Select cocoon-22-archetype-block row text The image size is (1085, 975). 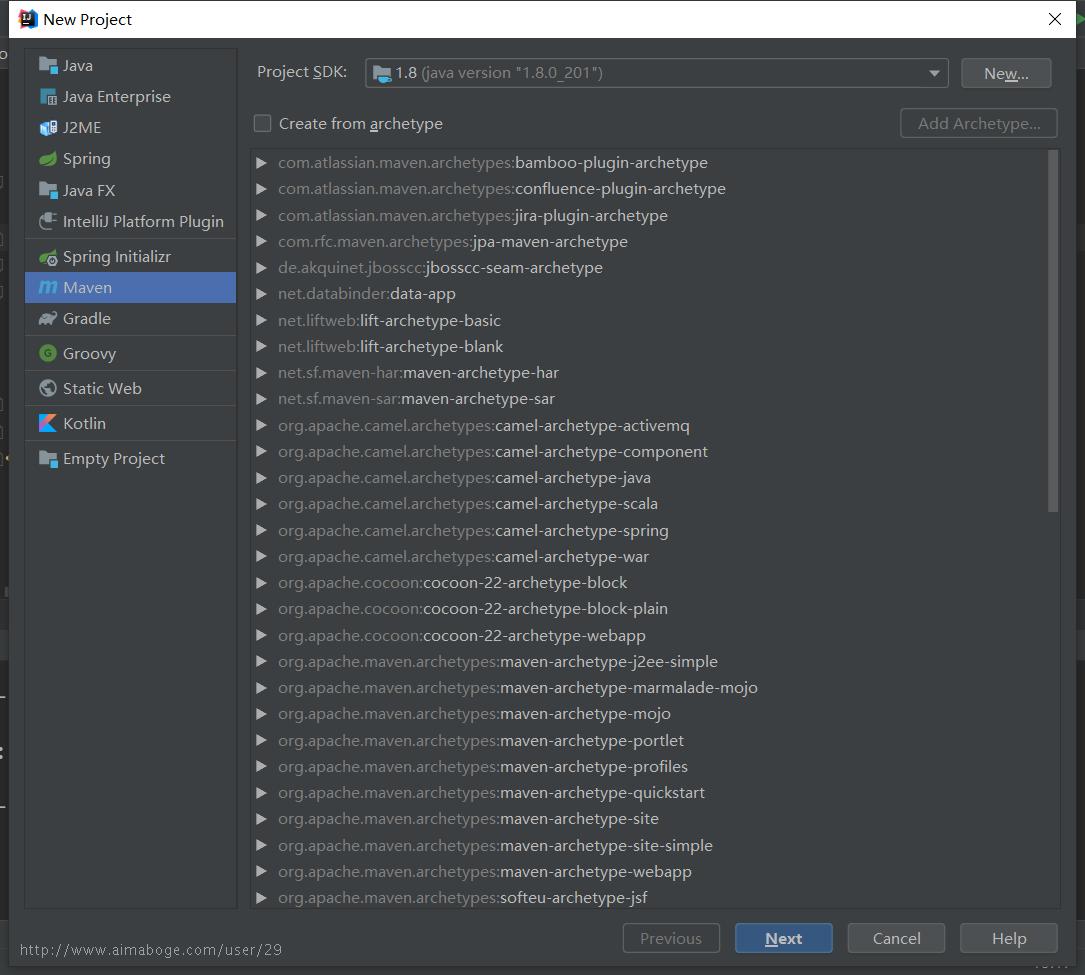[453, 583]
